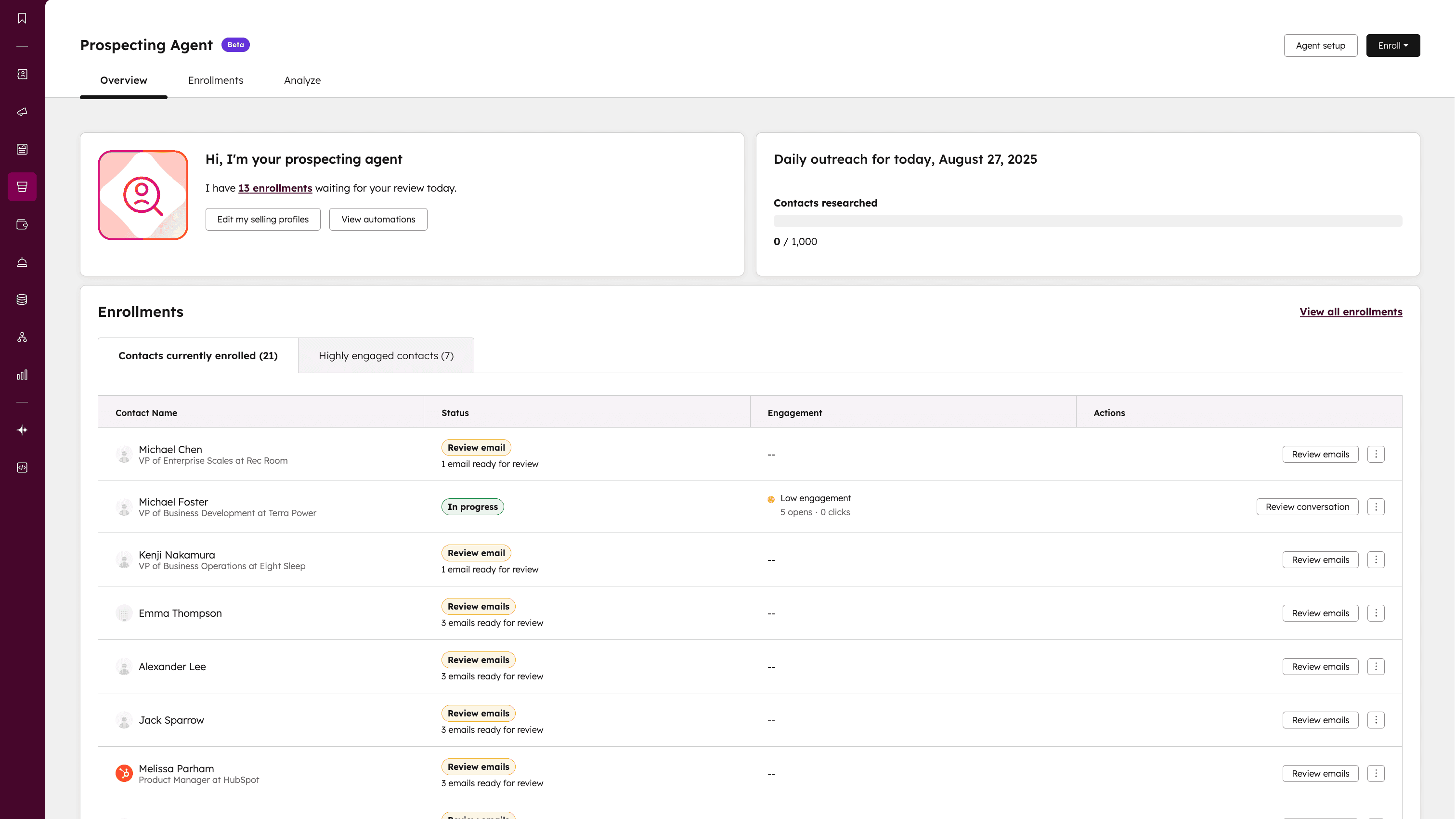Open the content sidebar icon
This screenshot has height=819, width=1456.
pos(22,149)
